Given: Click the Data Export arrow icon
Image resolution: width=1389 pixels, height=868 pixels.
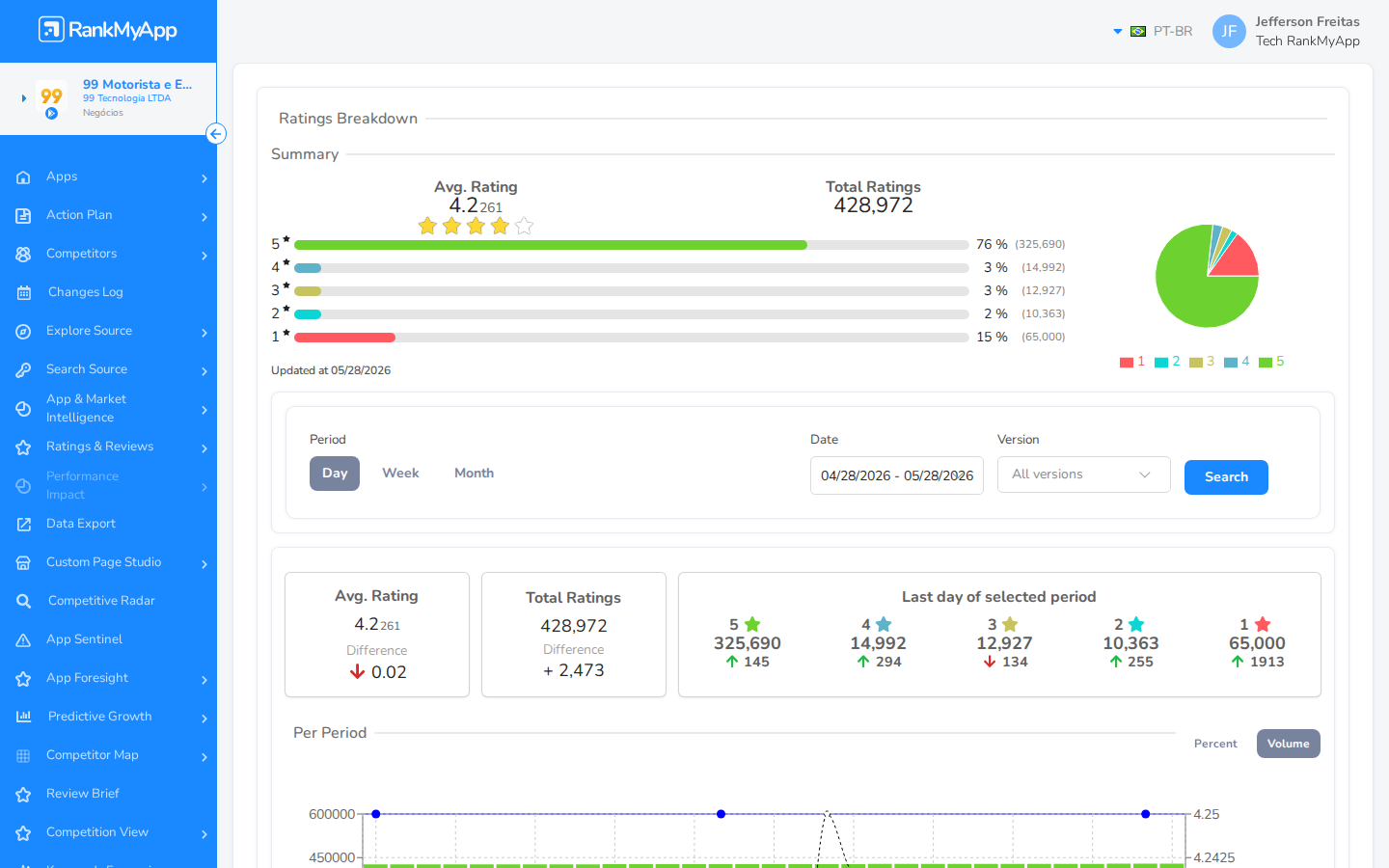Looking at the screenshot, I should 23,525.
